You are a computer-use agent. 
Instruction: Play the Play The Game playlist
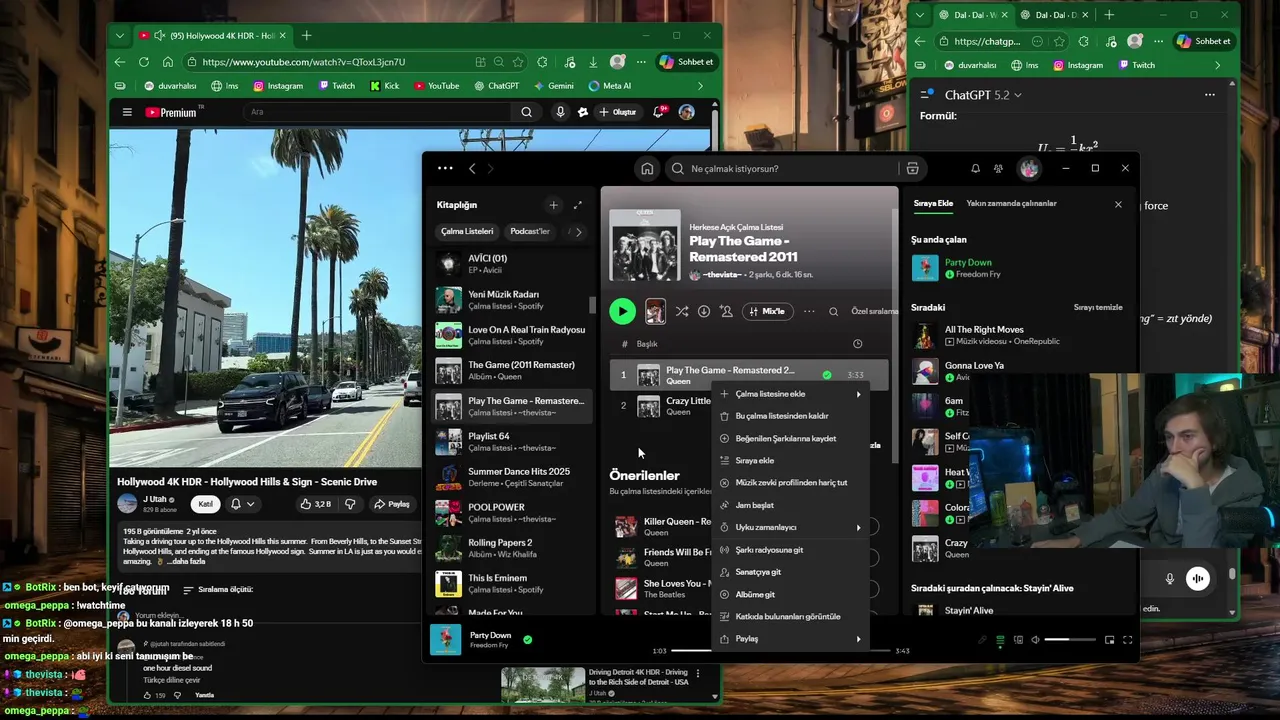tap(622, 311)
